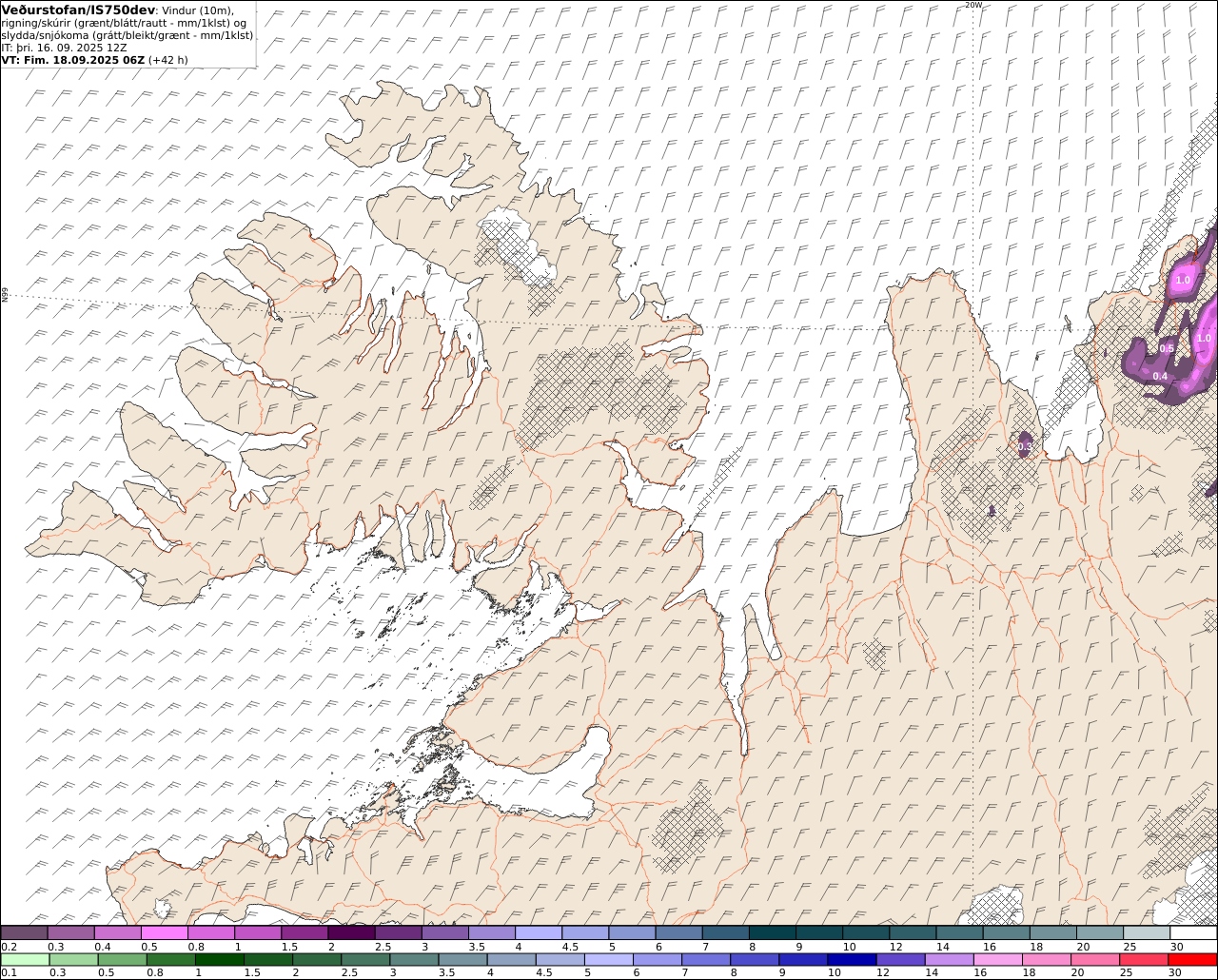Click the '0.3' precipitation contour label
1218x980 pixels.
point(1025,446)
